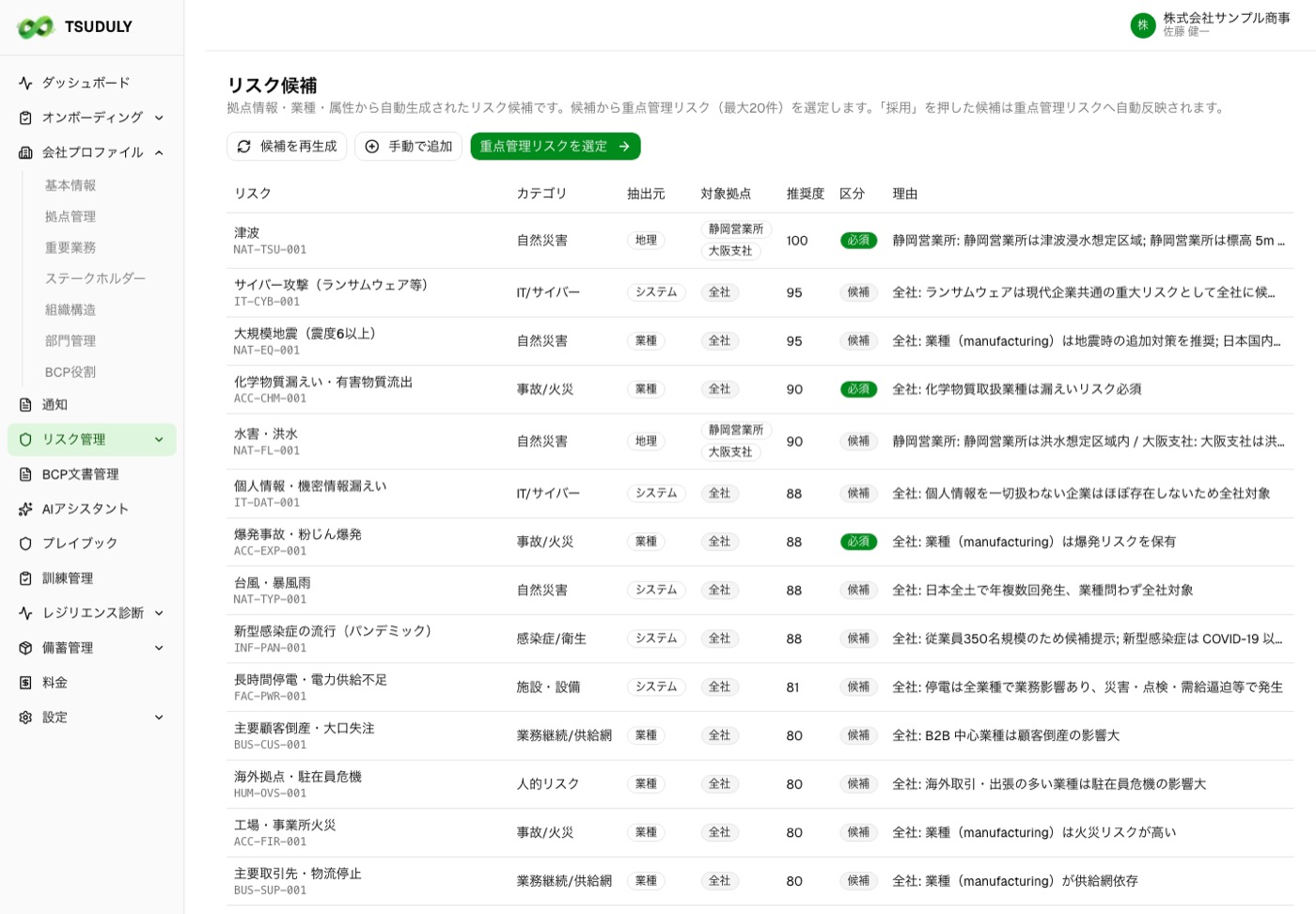Click the 重点管理リスクを選定 button
Viewport: 1316px width, 914px height.
556,147
